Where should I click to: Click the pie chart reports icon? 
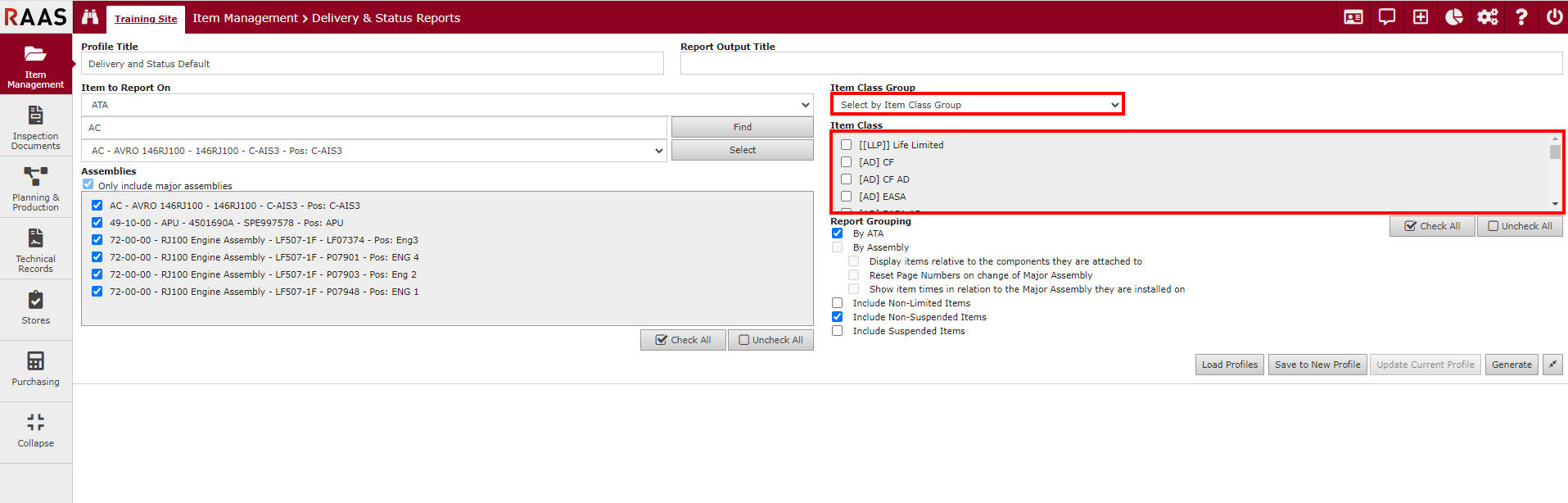point(1454,17)
